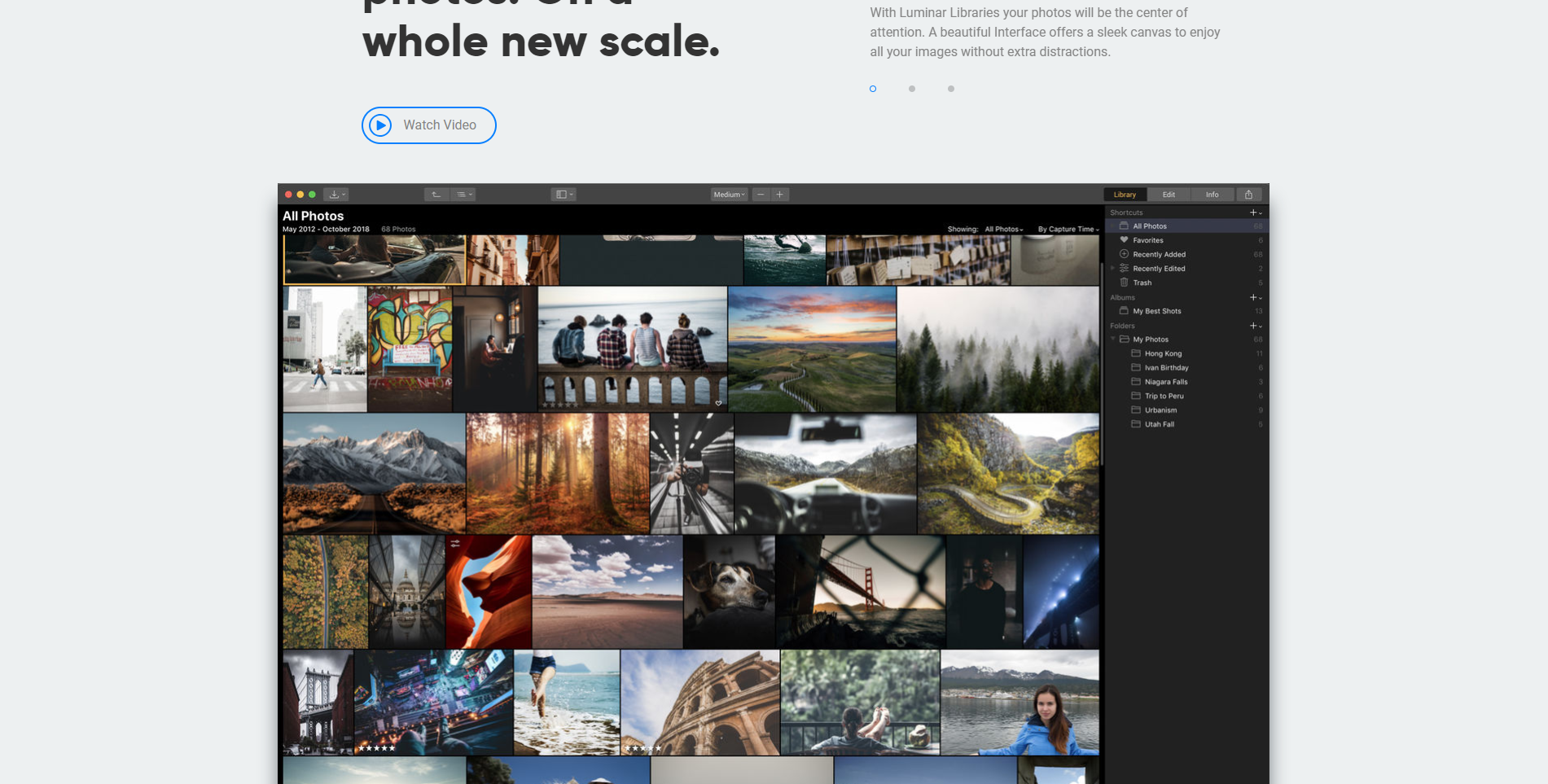
Task: Select the first carousel dot indicator
Action: (873, 89)
